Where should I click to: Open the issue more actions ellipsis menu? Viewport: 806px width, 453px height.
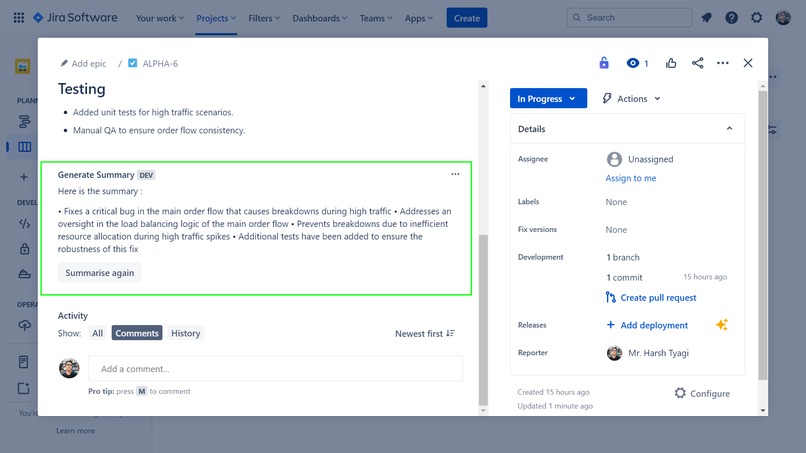723,63
